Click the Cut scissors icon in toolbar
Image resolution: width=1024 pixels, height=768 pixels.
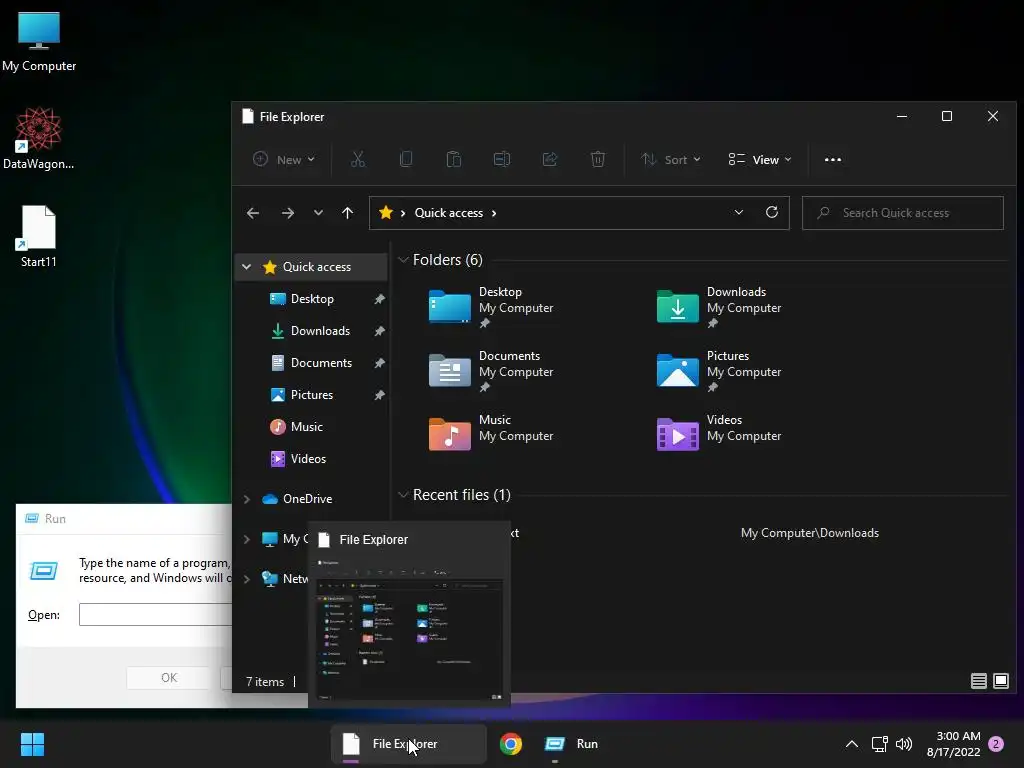point(358,159)
